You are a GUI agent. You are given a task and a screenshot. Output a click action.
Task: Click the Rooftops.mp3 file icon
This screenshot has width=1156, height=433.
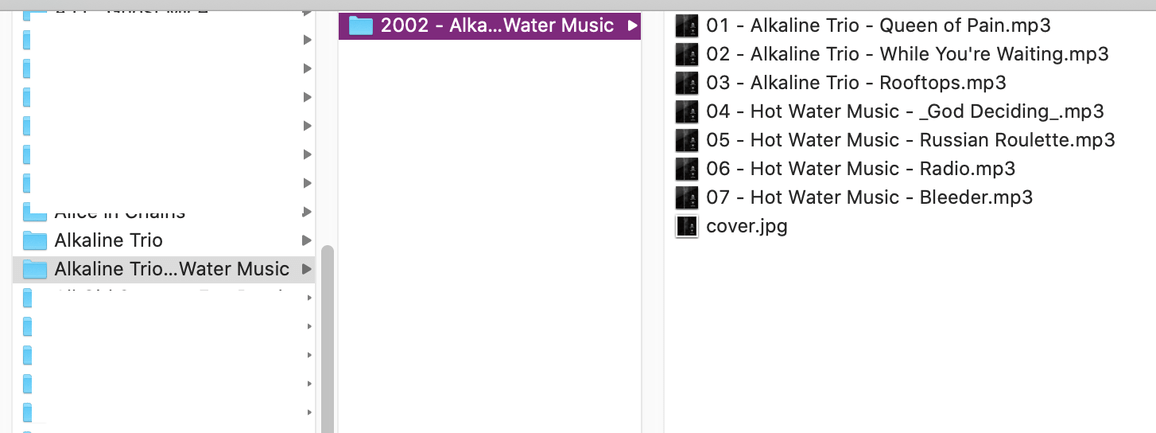click(686, 83)
